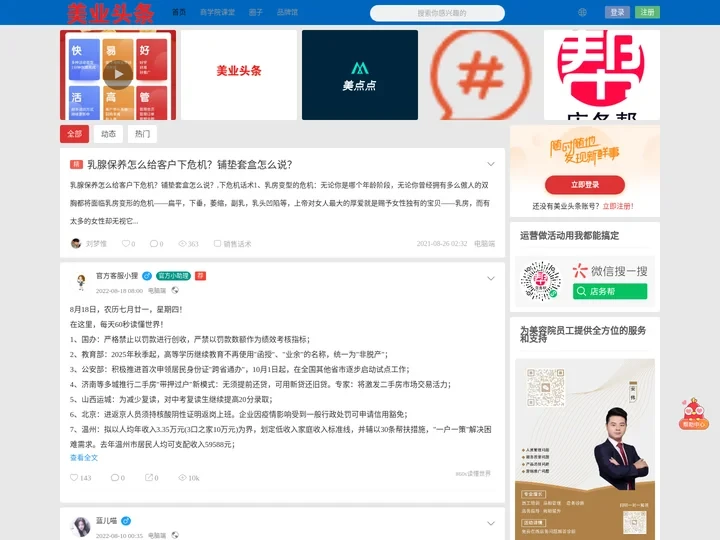Viewport: 720px width, 540px height.
Task: Click timestamp 2021-08-26 02:32
Action: [442, 243]
